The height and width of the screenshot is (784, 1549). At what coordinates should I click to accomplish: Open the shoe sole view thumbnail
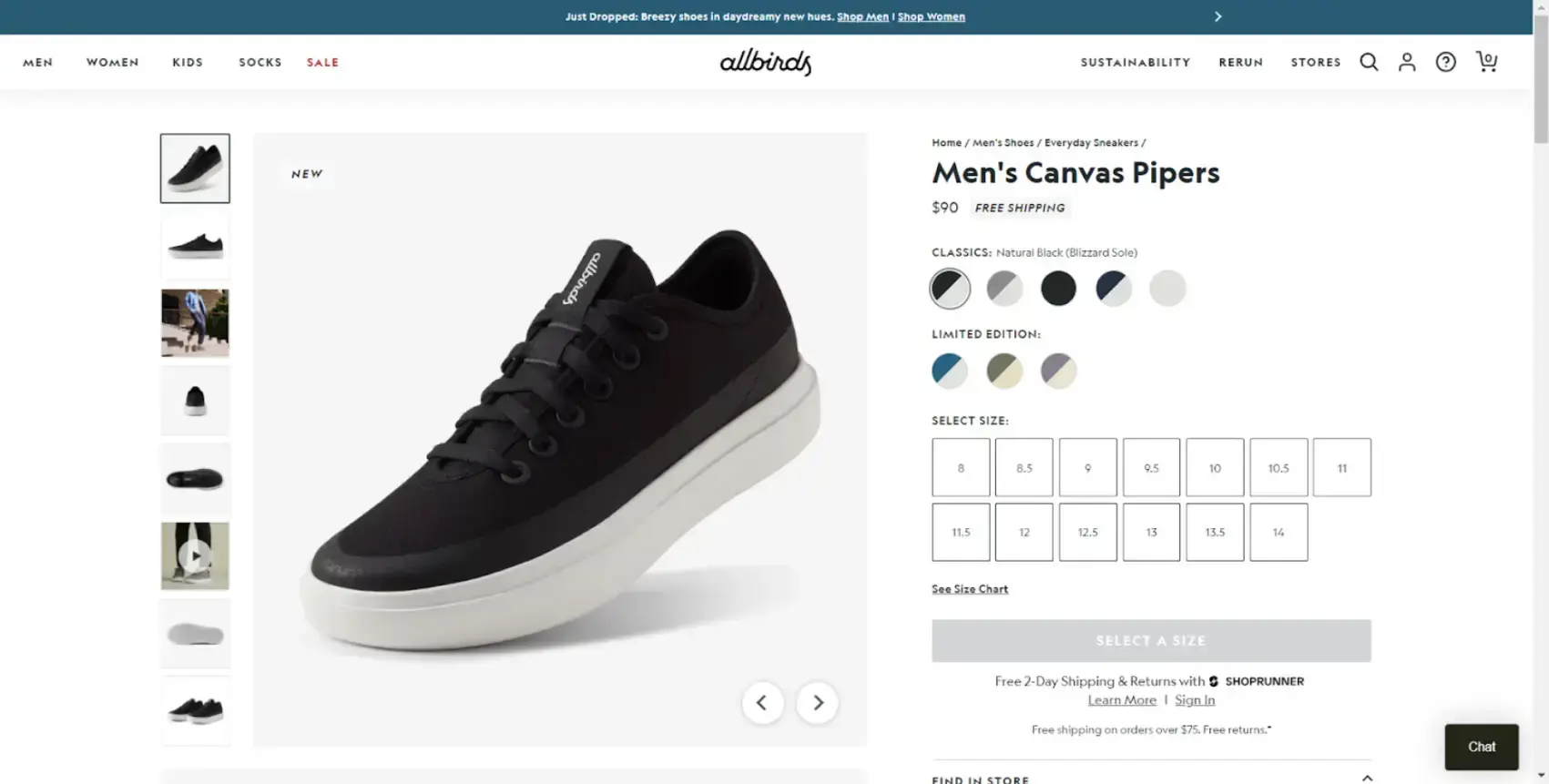coord(195,633)
